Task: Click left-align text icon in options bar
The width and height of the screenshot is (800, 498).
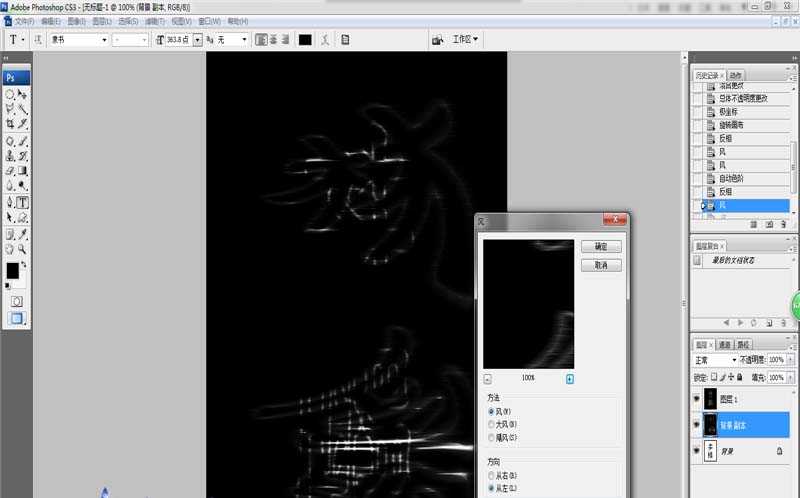Action: 261,40
